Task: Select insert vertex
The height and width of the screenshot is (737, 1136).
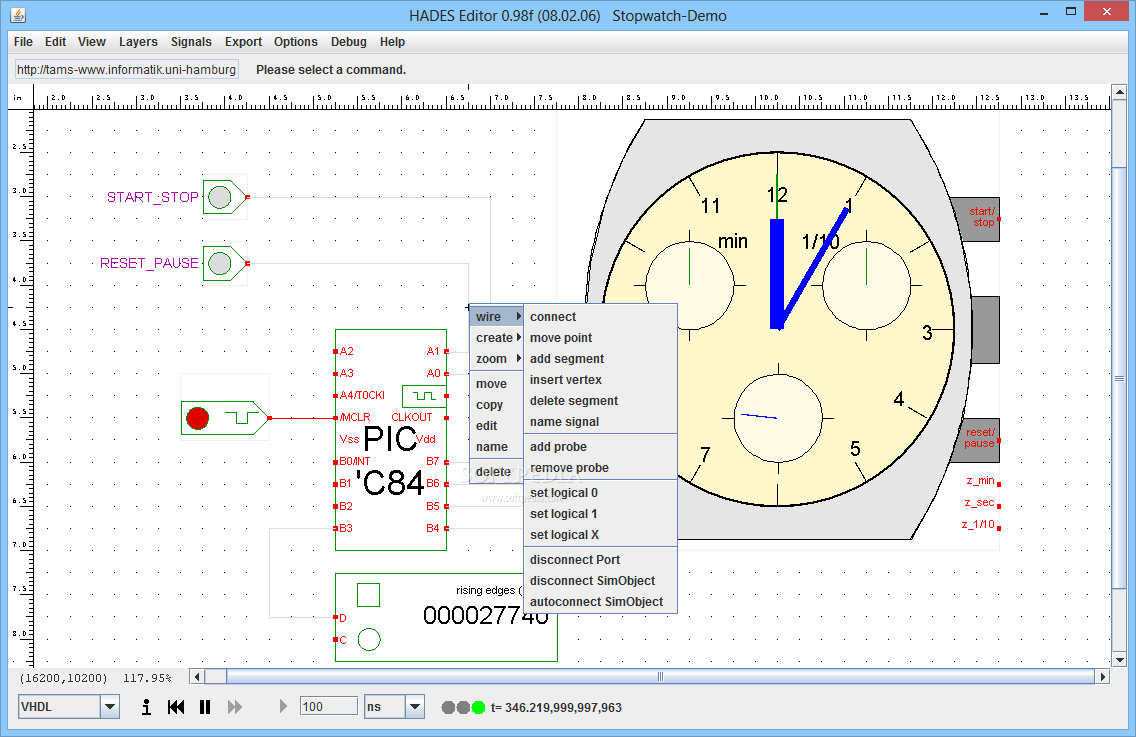Action: point(600,380)
